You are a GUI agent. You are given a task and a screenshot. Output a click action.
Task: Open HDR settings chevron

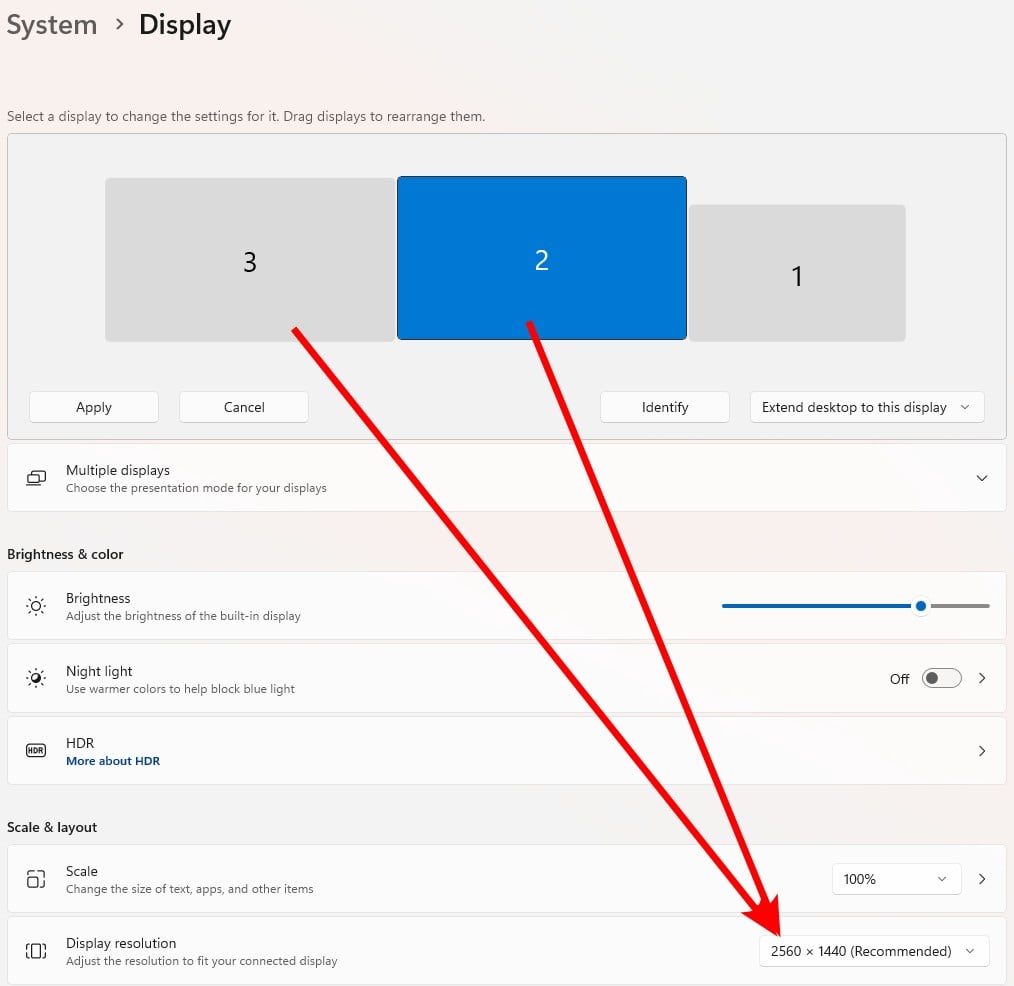(x=982, y=751)
